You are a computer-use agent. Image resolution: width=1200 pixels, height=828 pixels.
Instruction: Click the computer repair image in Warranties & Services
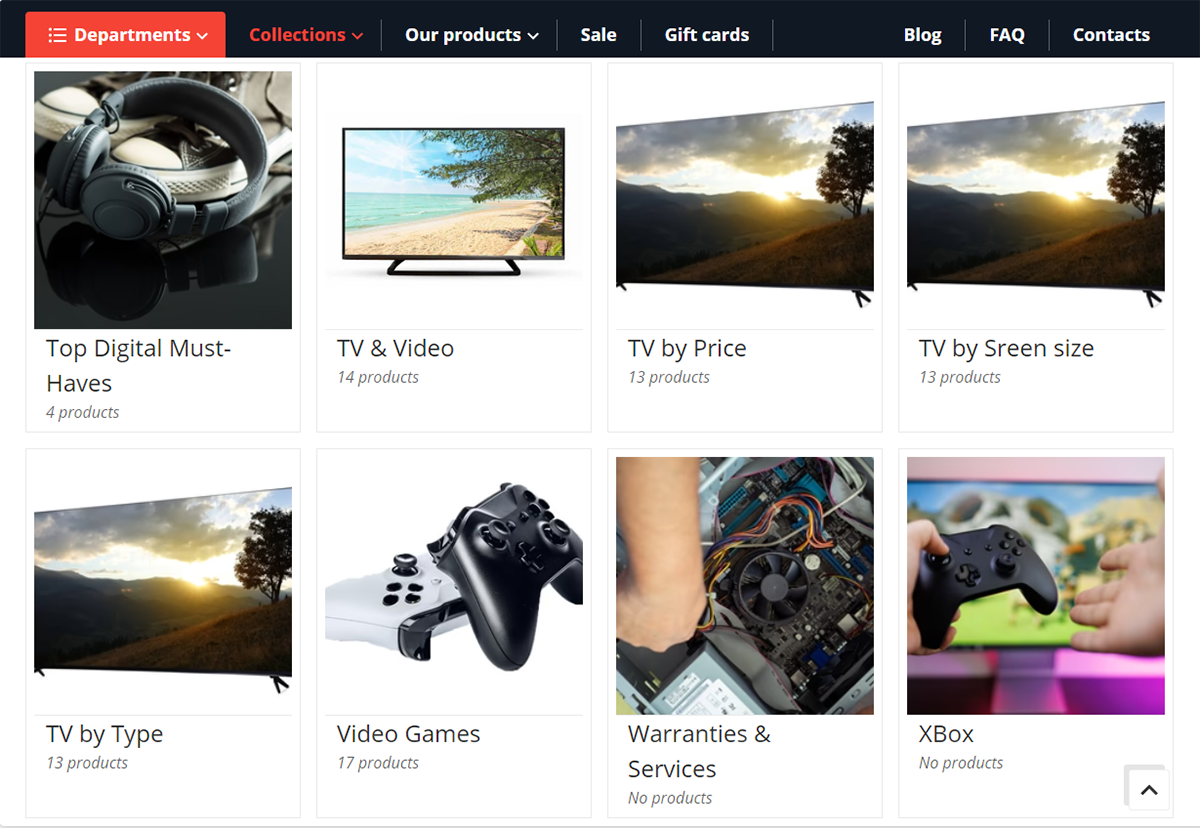pyautogui.click(x=744, y=585)
